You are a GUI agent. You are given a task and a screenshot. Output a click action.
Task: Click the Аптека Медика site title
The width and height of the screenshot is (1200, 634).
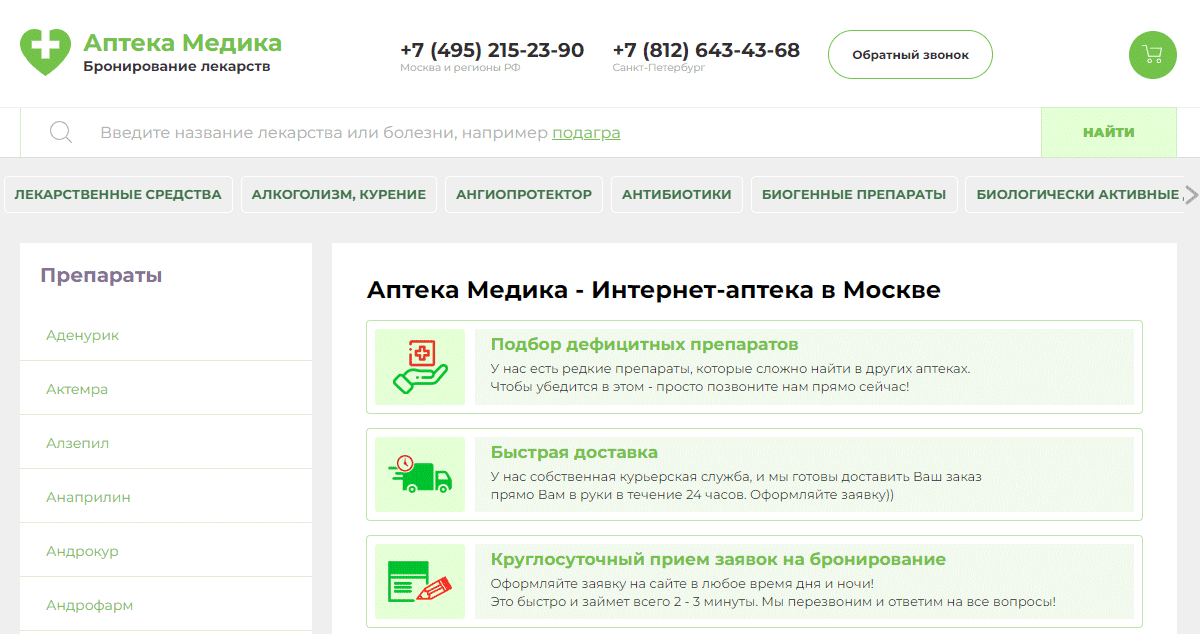(182, 43)
